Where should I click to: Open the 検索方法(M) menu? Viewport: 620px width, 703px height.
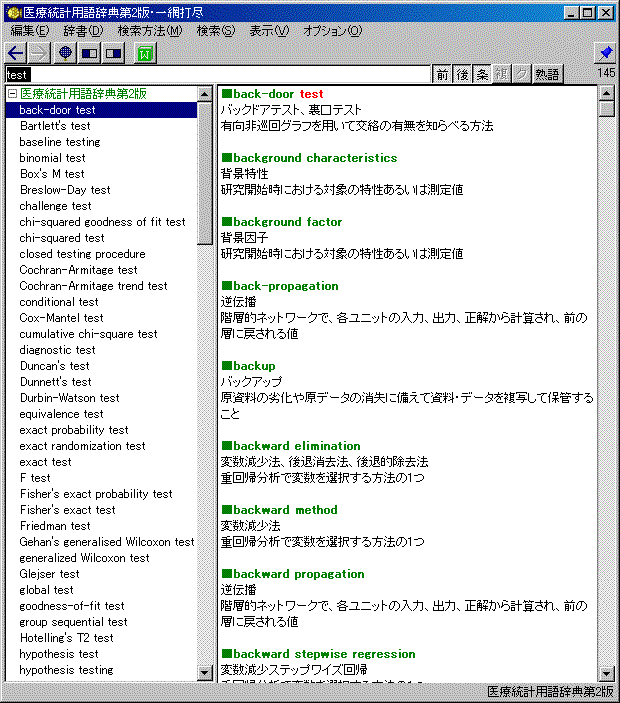coord(150,31)
